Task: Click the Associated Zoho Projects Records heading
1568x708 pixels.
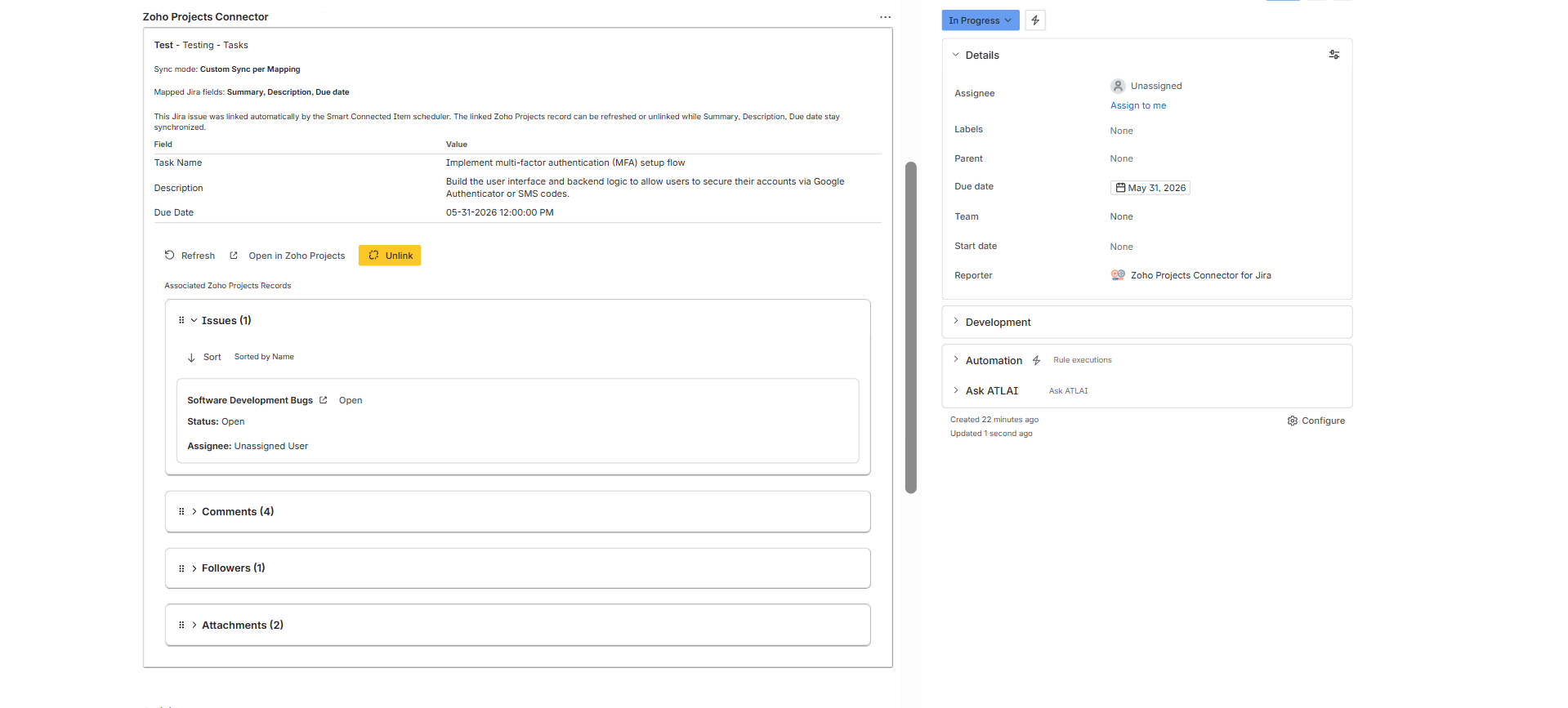Action: 228,286
